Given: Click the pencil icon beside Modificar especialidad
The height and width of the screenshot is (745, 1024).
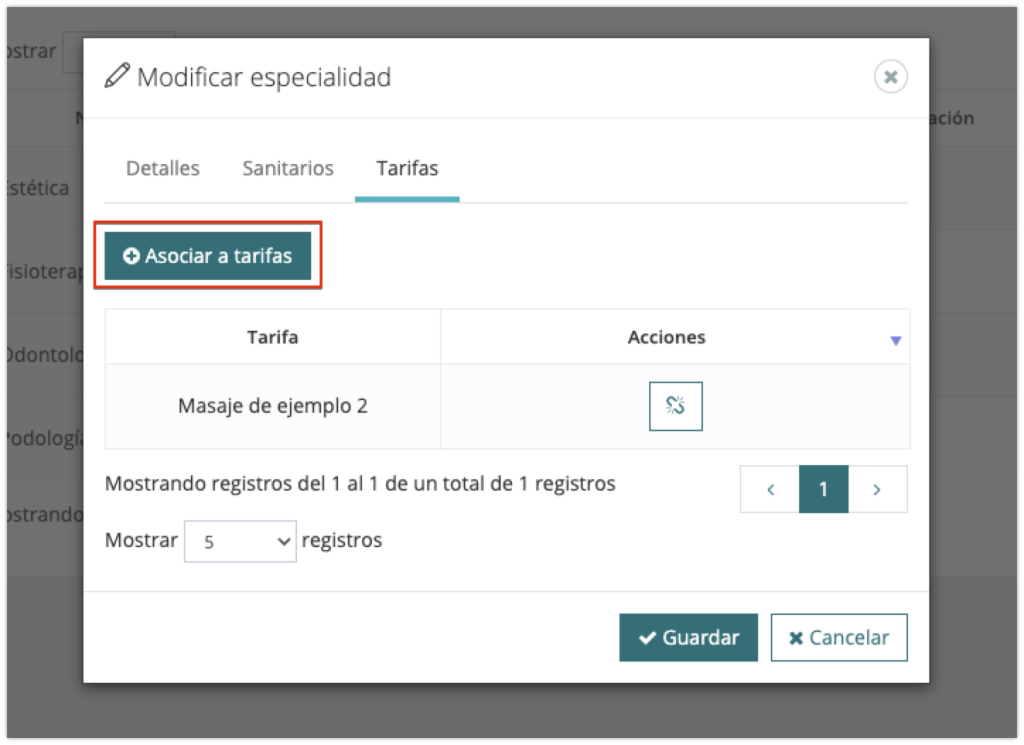Looking at the screenshot, I should click(117, 76).
